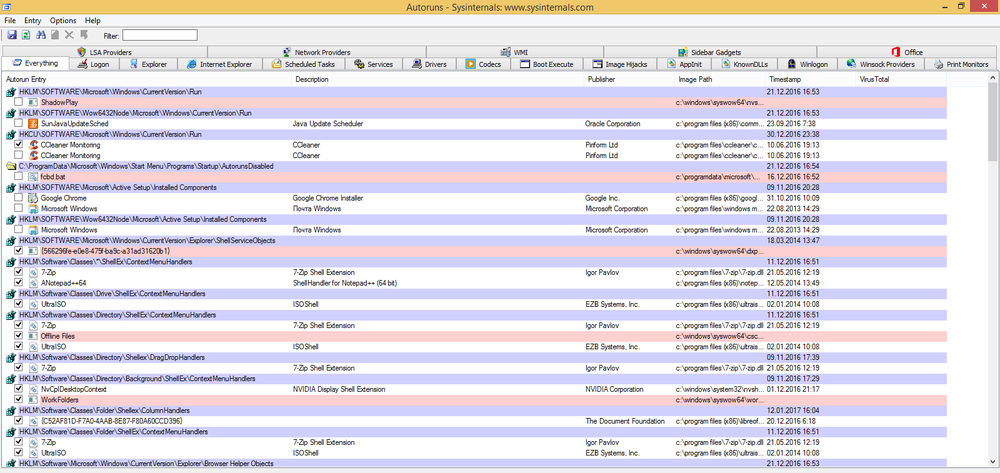This screenshot has height=473, width=1000.
Task: Click the icon beside NvCplDesktopContext
Action: coord(34,389)
